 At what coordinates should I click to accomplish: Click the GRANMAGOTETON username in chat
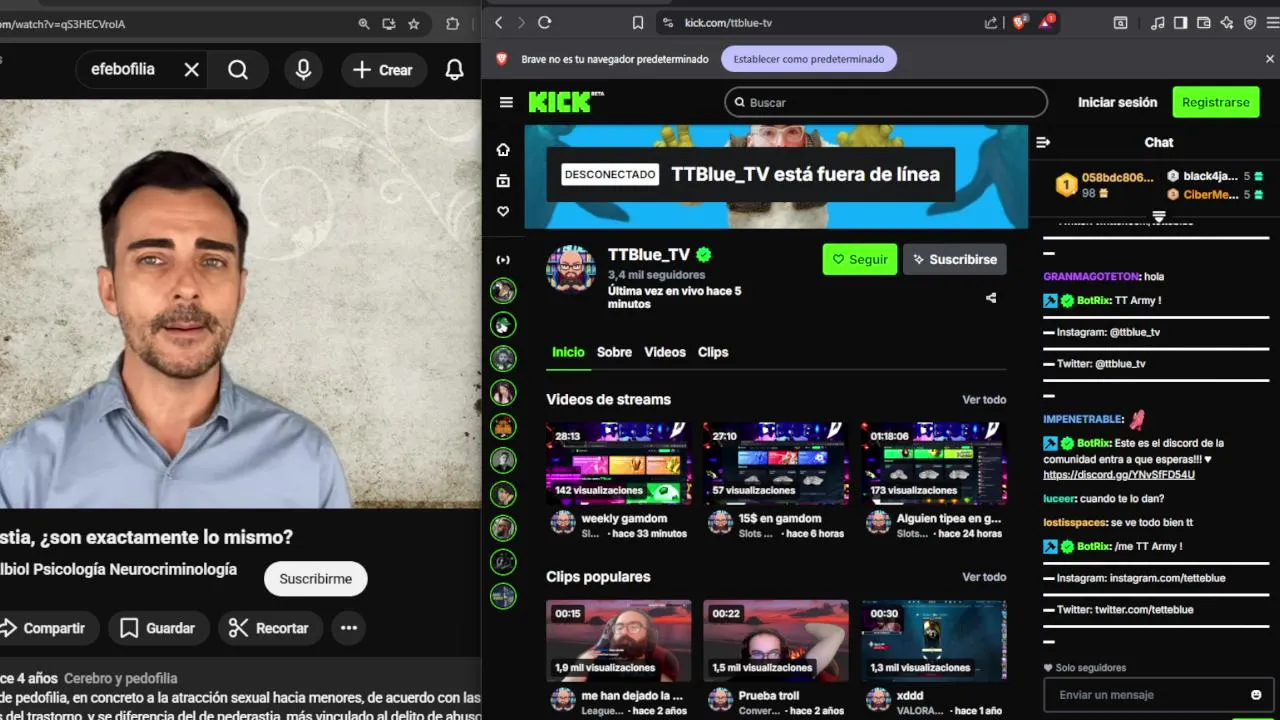1092,277
